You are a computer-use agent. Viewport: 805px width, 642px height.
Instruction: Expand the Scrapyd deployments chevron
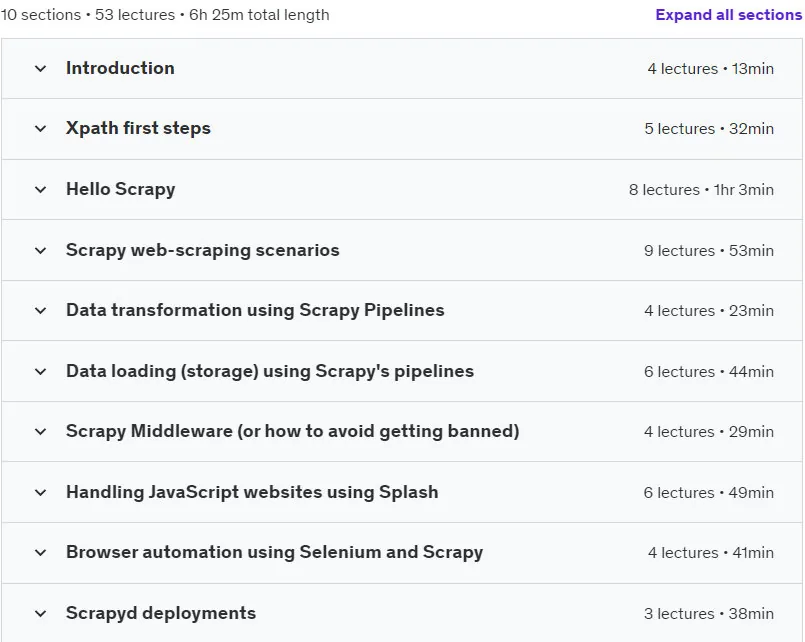[41, 614]
